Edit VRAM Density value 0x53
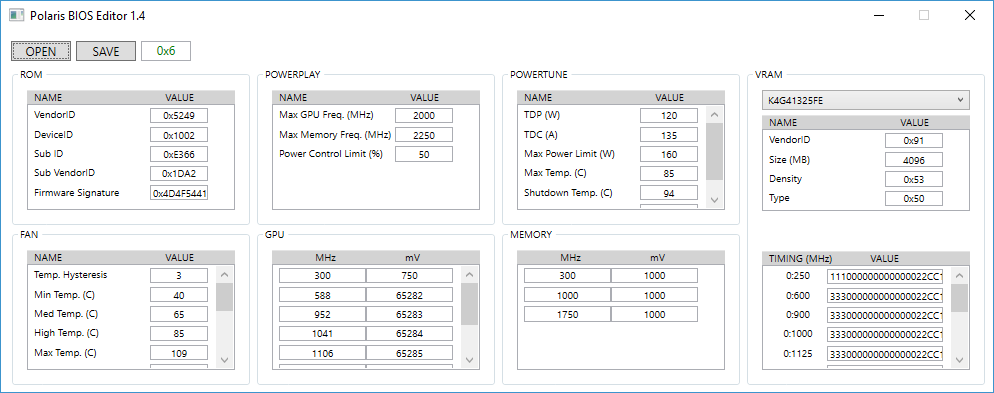 913,179
